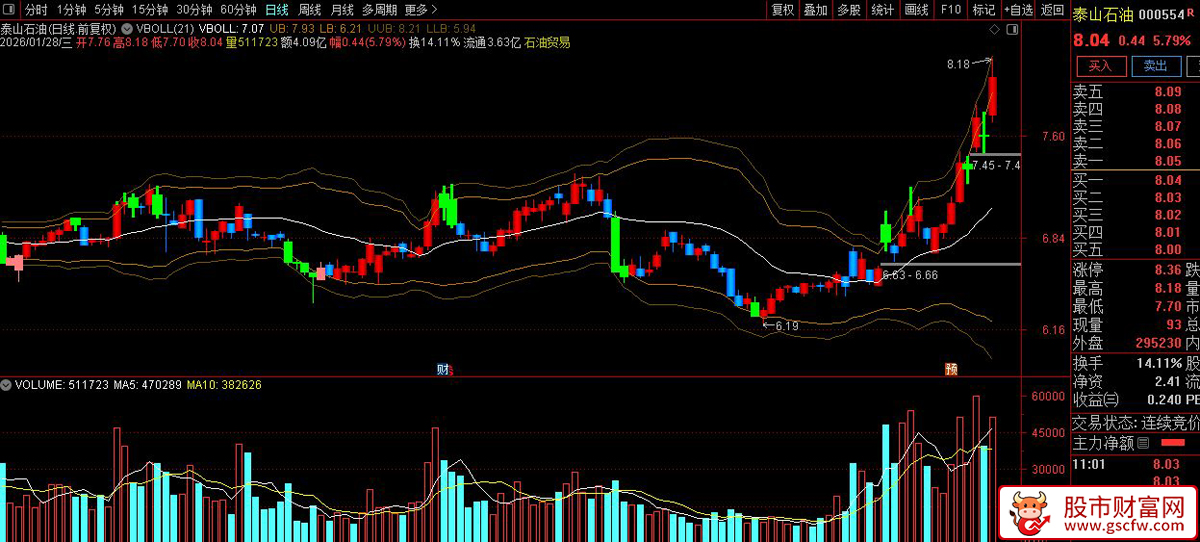1200x542 pixels.
Task: Click the 叠加 overlay button
Action: (816, 10)
